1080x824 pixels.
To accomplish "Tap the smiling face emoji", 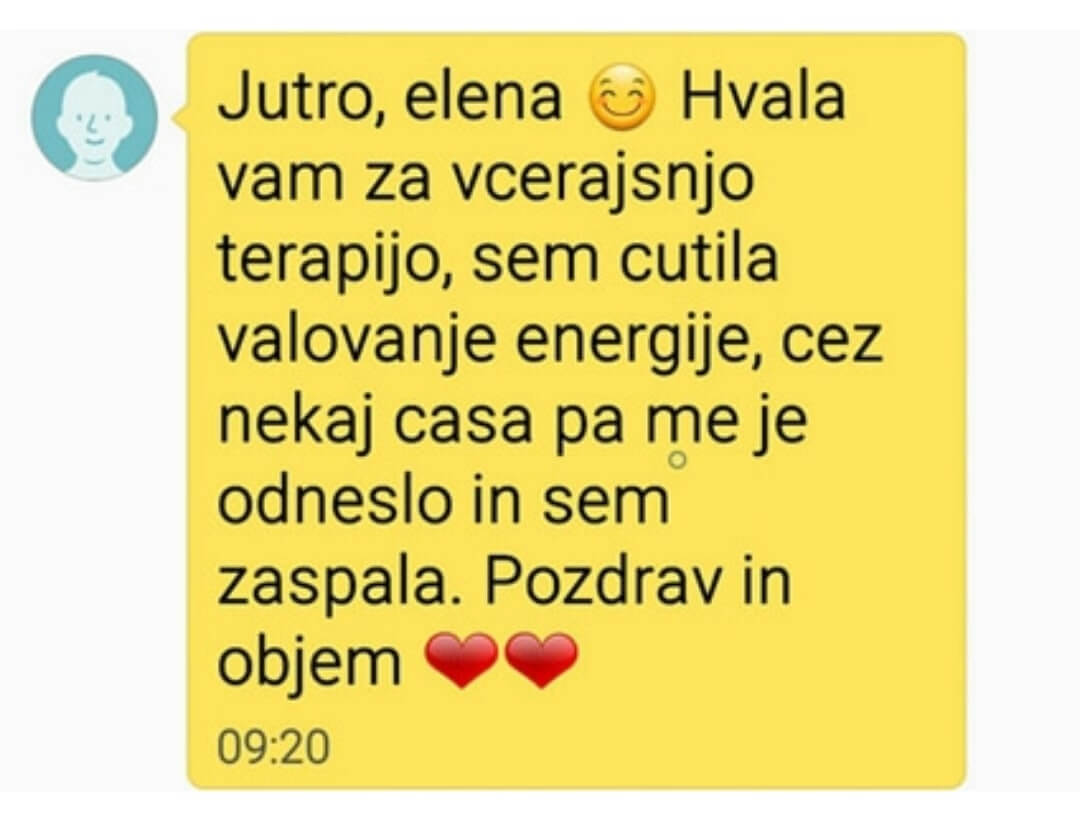I will click(621, 99).
